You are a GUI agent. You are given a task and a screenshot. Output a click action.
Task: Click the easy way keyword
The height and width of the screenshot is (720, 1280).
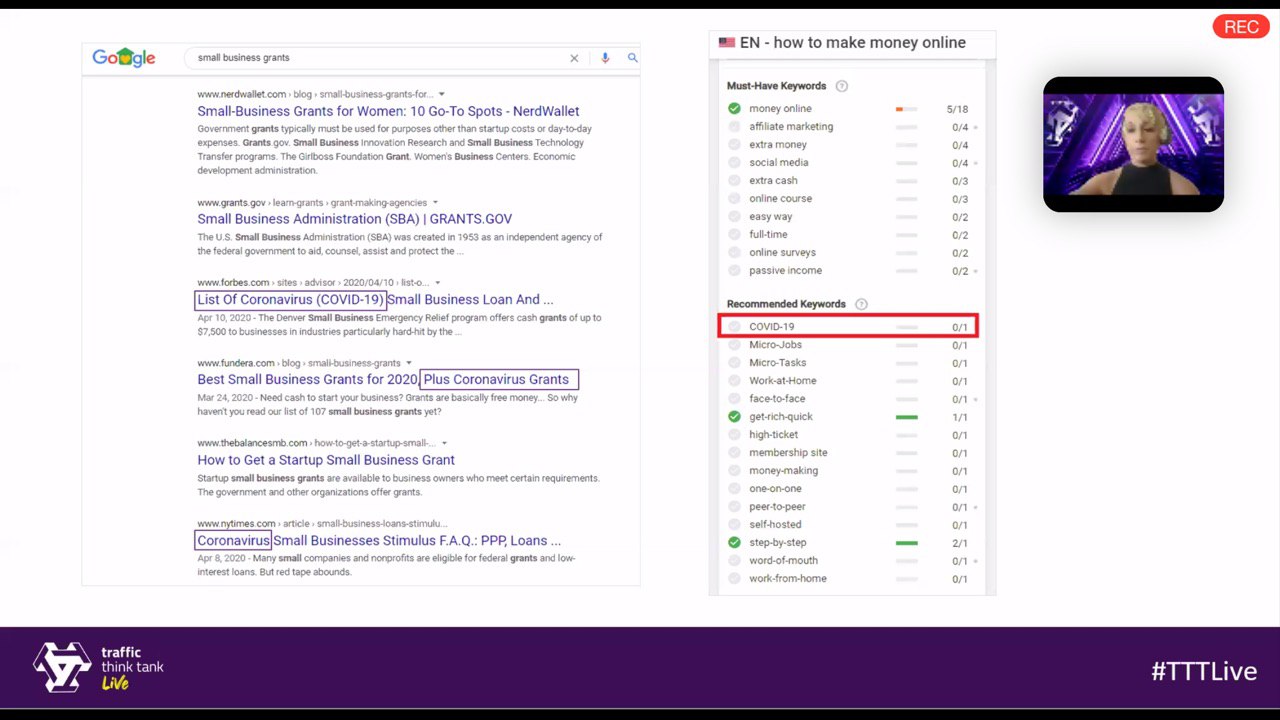click(770, 217)
